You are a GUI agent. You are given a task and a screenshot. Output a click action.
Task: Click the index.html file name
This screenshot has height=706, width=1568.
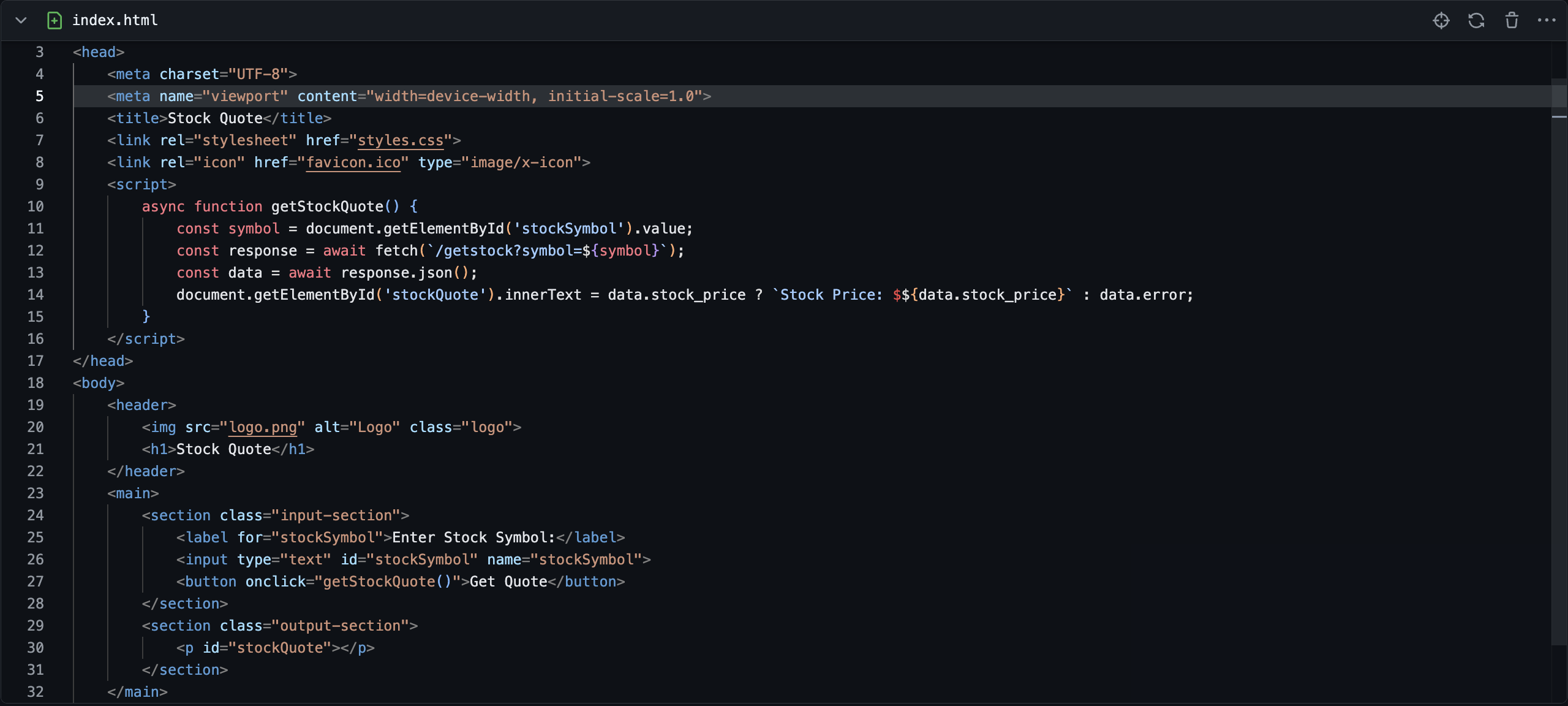[x=115, y=20]
